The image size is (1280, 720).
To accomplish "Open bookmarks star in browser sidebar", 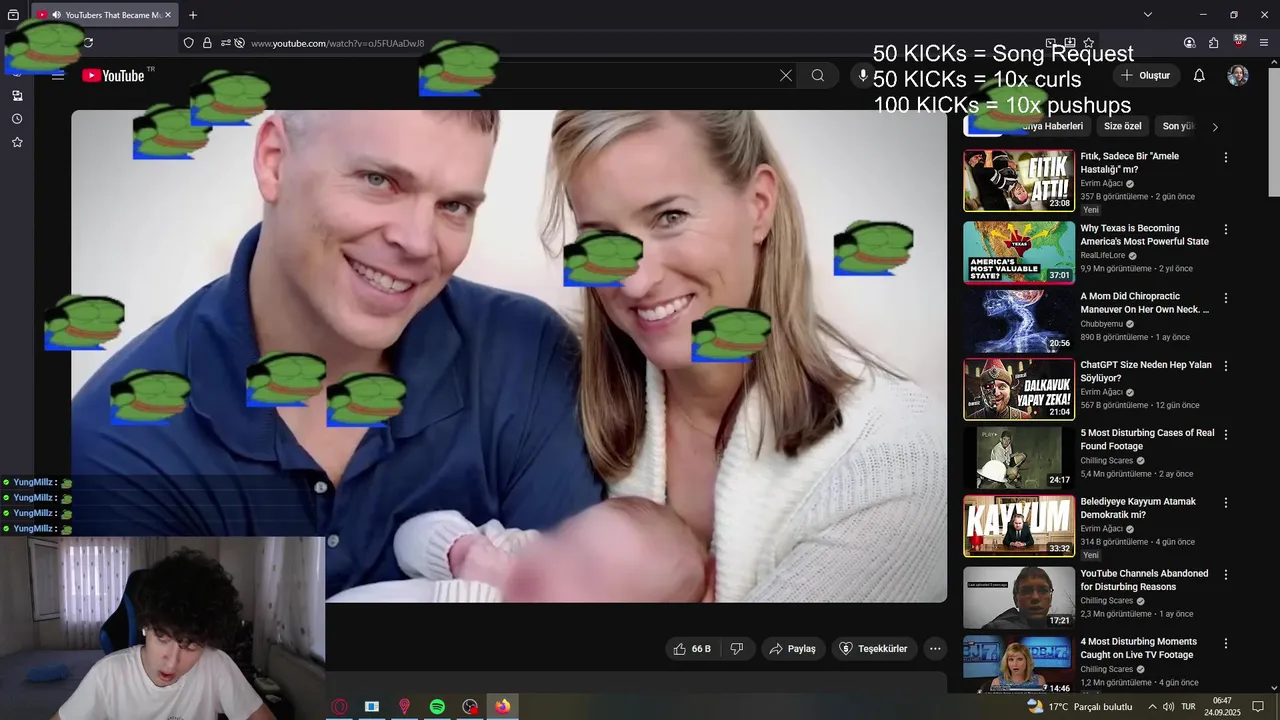I will (x=17, y=142).
